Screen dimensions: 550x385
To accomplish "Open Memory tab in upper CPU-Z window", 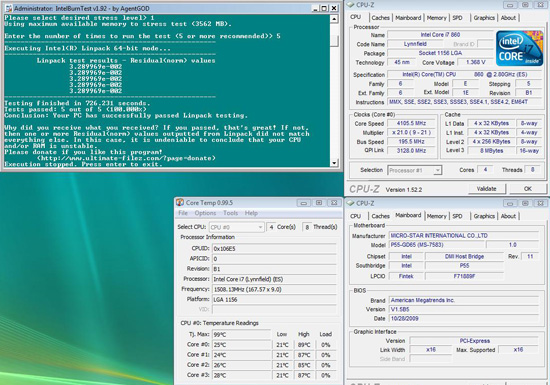I will click(x=436, y=18).
